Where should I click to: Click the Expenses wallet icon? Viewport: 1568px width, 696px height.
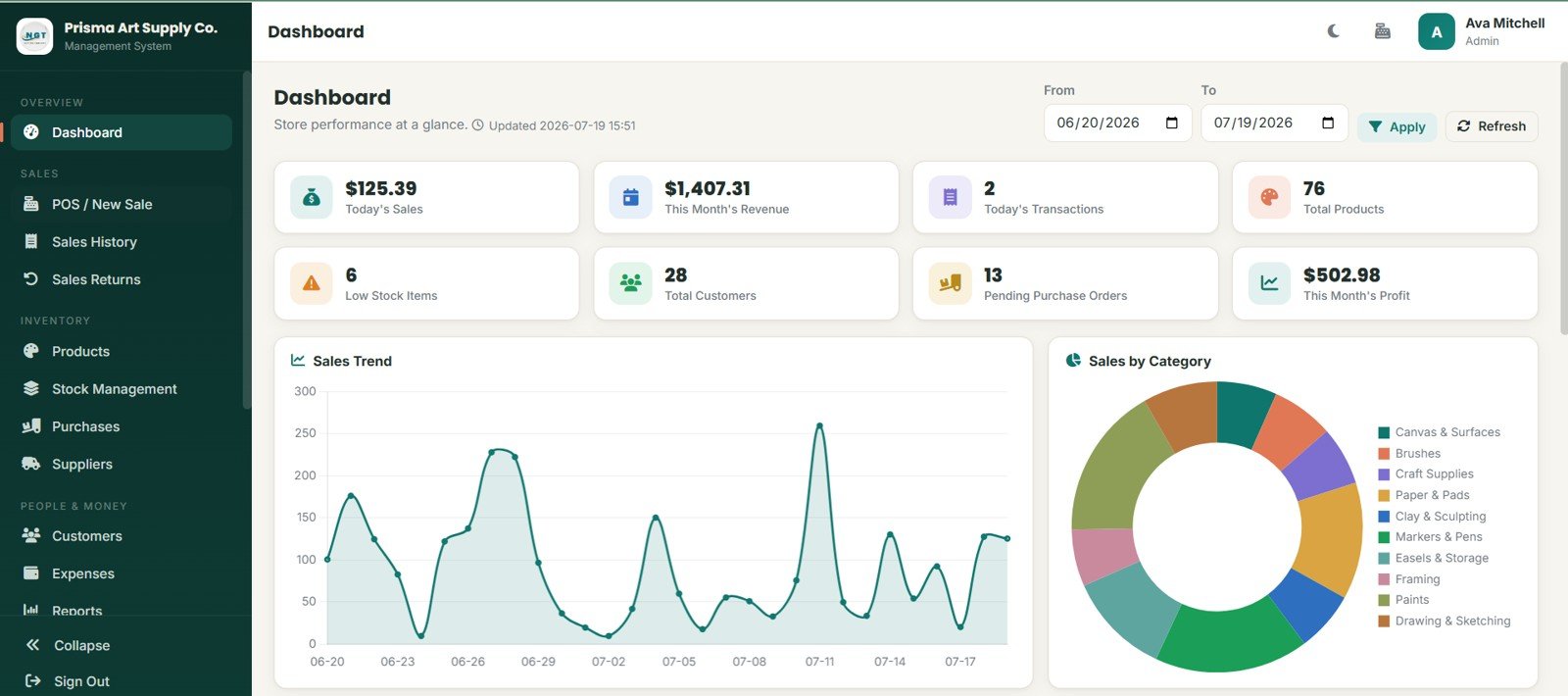[x=31, y=573]
